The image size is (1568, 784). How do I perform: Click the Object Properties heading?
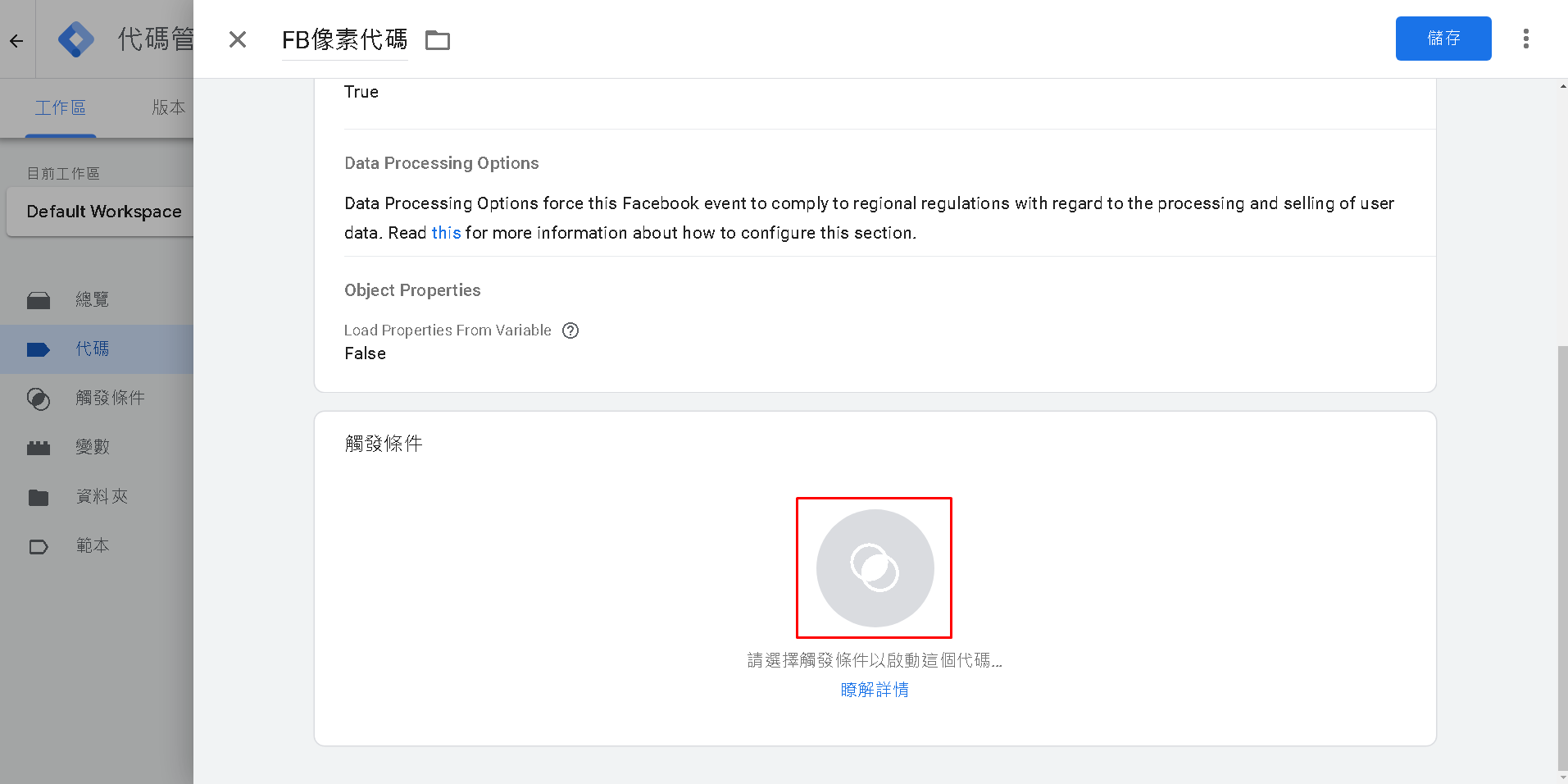[x=412, y=290]
